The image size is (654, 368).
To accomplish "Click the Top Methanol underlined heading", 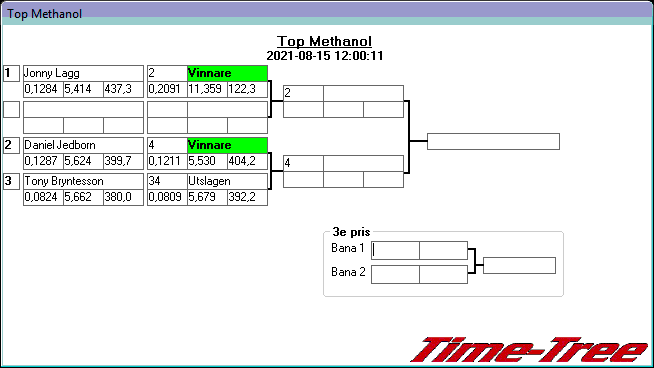I will click(x=324, y=41).
